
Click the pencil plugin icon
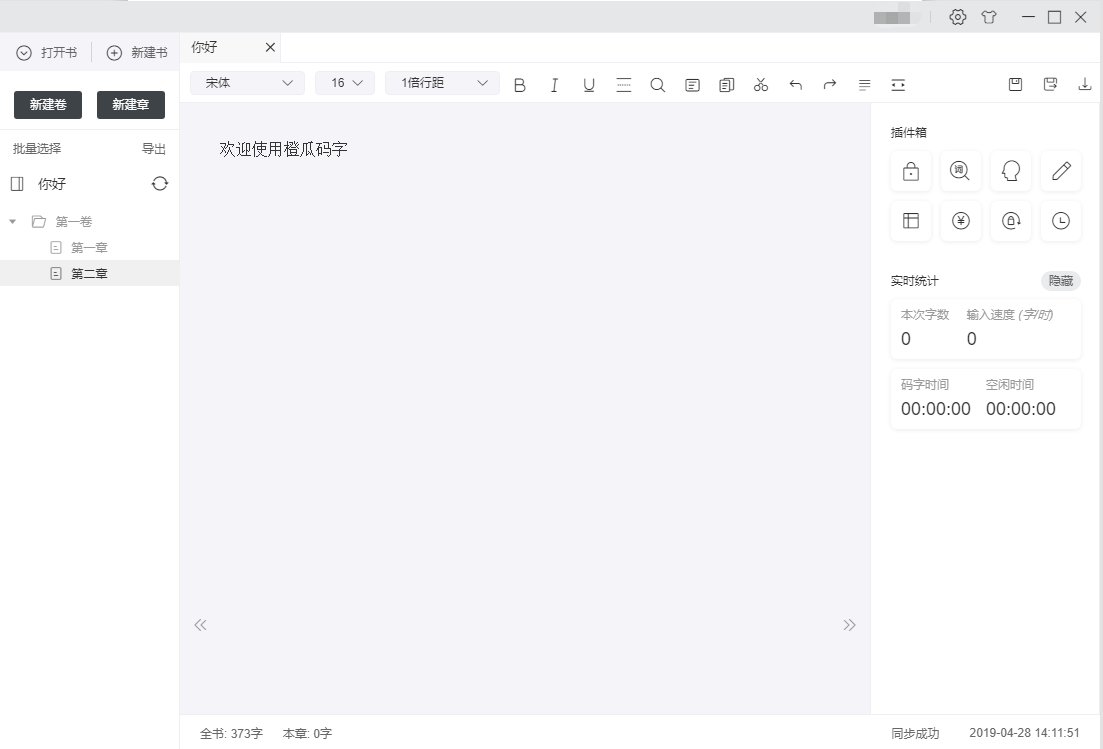1060,171
